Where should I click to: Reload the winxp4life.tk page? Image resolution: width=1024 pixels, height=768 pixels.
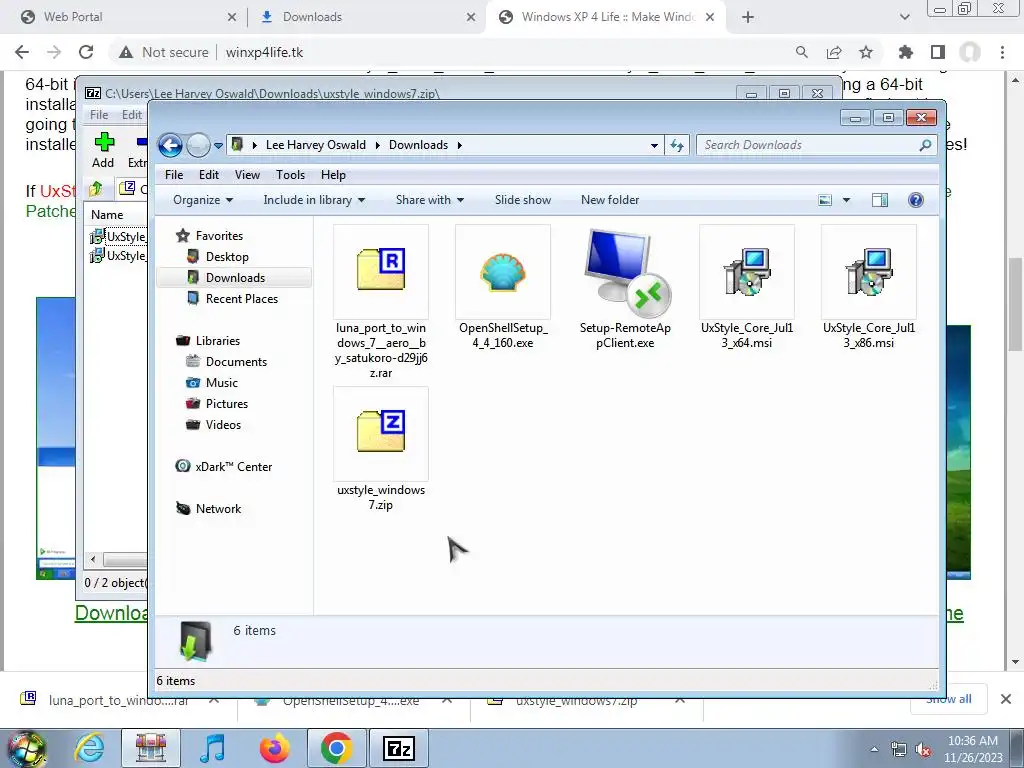coord(86,52)
